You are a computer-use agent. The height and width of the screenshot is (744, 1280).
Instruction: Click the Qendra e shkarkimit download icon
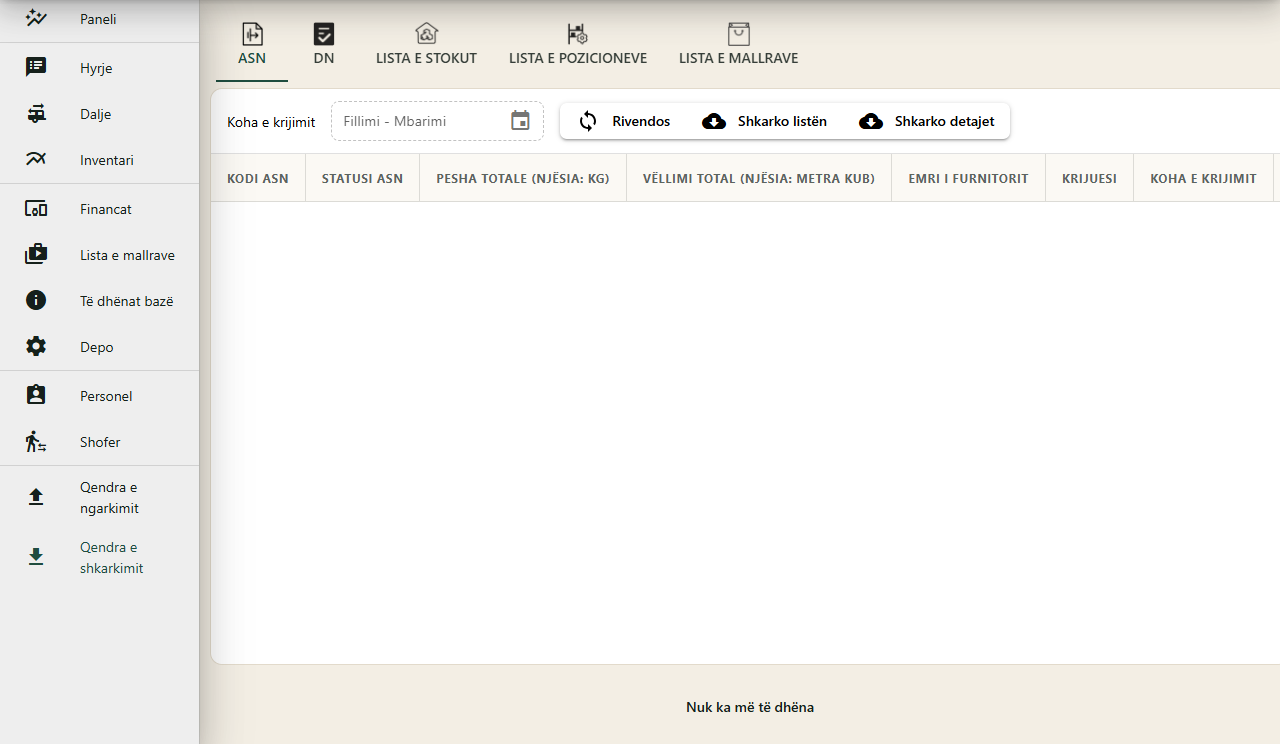click(36, 557)
